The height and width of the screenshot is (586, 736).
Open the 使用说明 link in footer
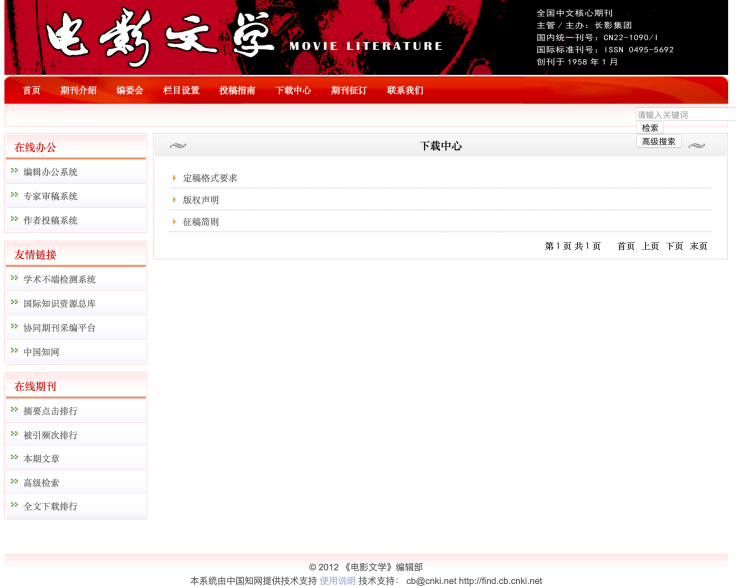(x=337, y=580)
